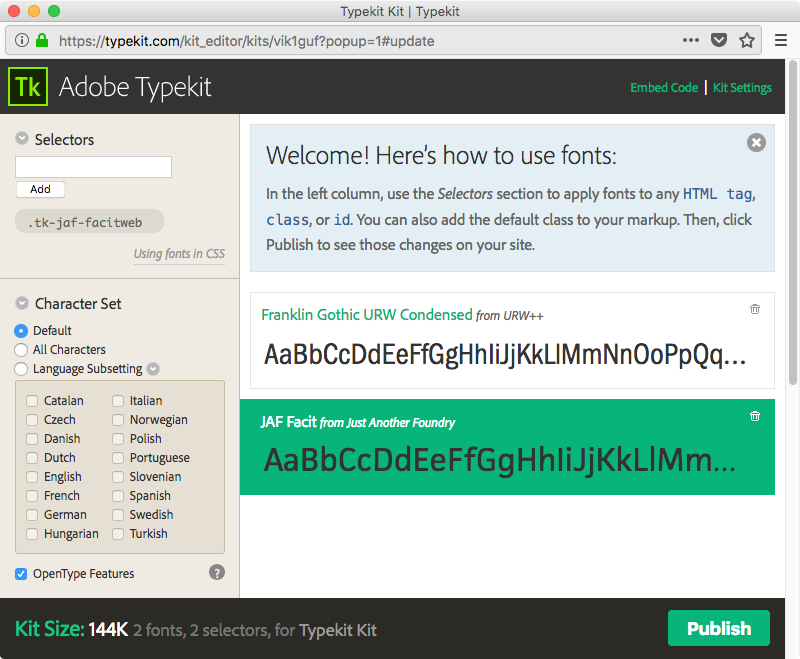Open the Embed Code link
Screen dimensions: 800x659
(x=664, y=88)
